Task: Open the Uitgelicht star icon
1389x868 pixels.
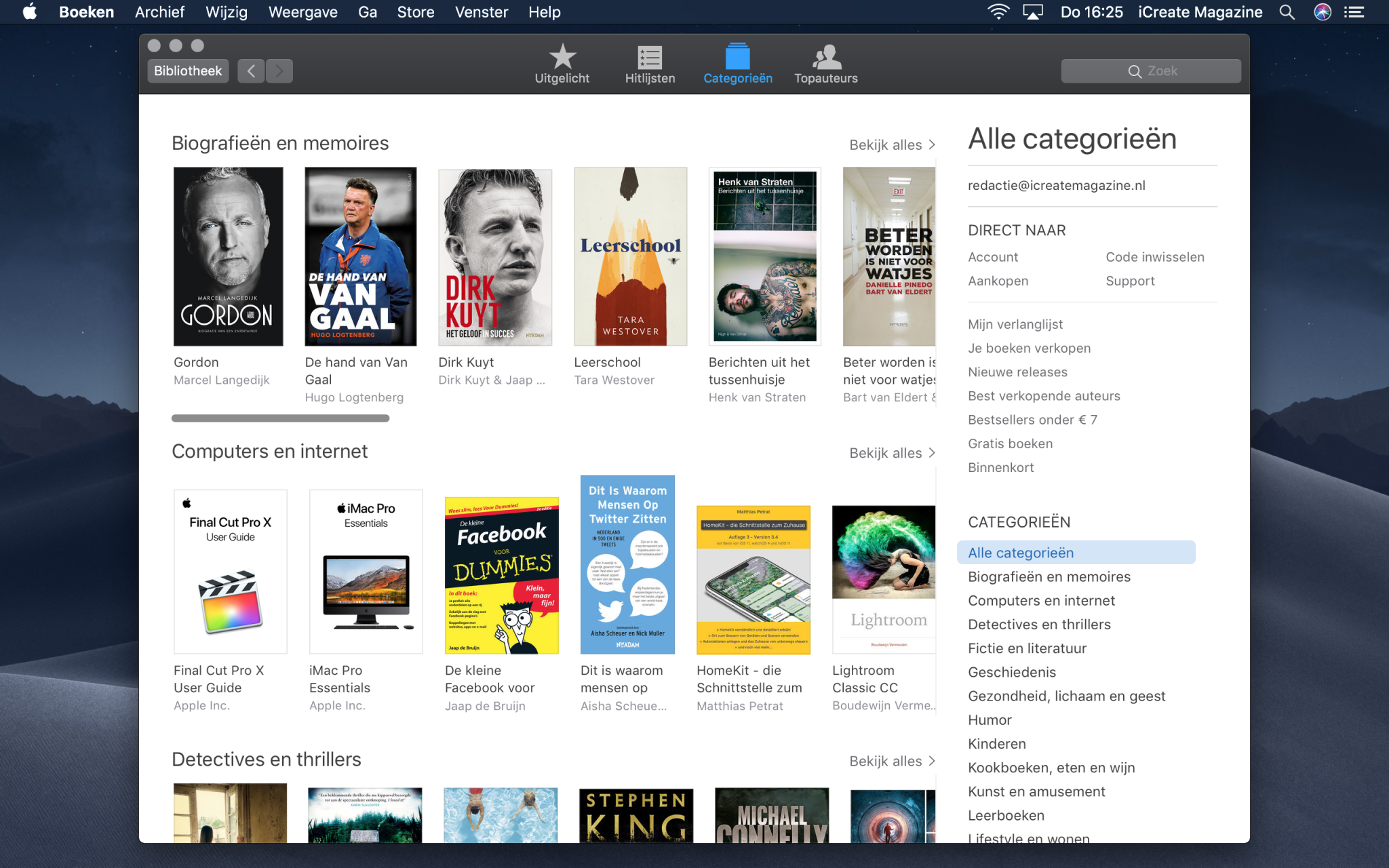Action: [562, 58]
